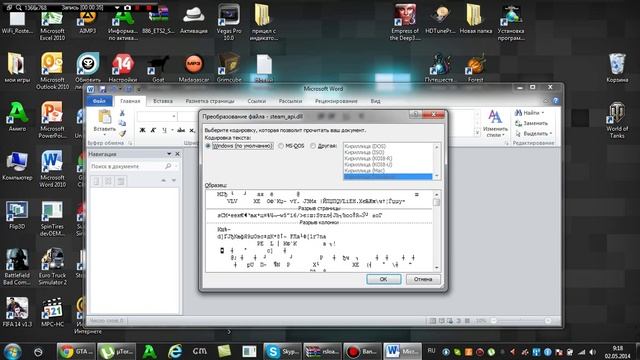
Task: Select Кириллица (KOI8-R) in the encoding list
Action: pos(368,158)
